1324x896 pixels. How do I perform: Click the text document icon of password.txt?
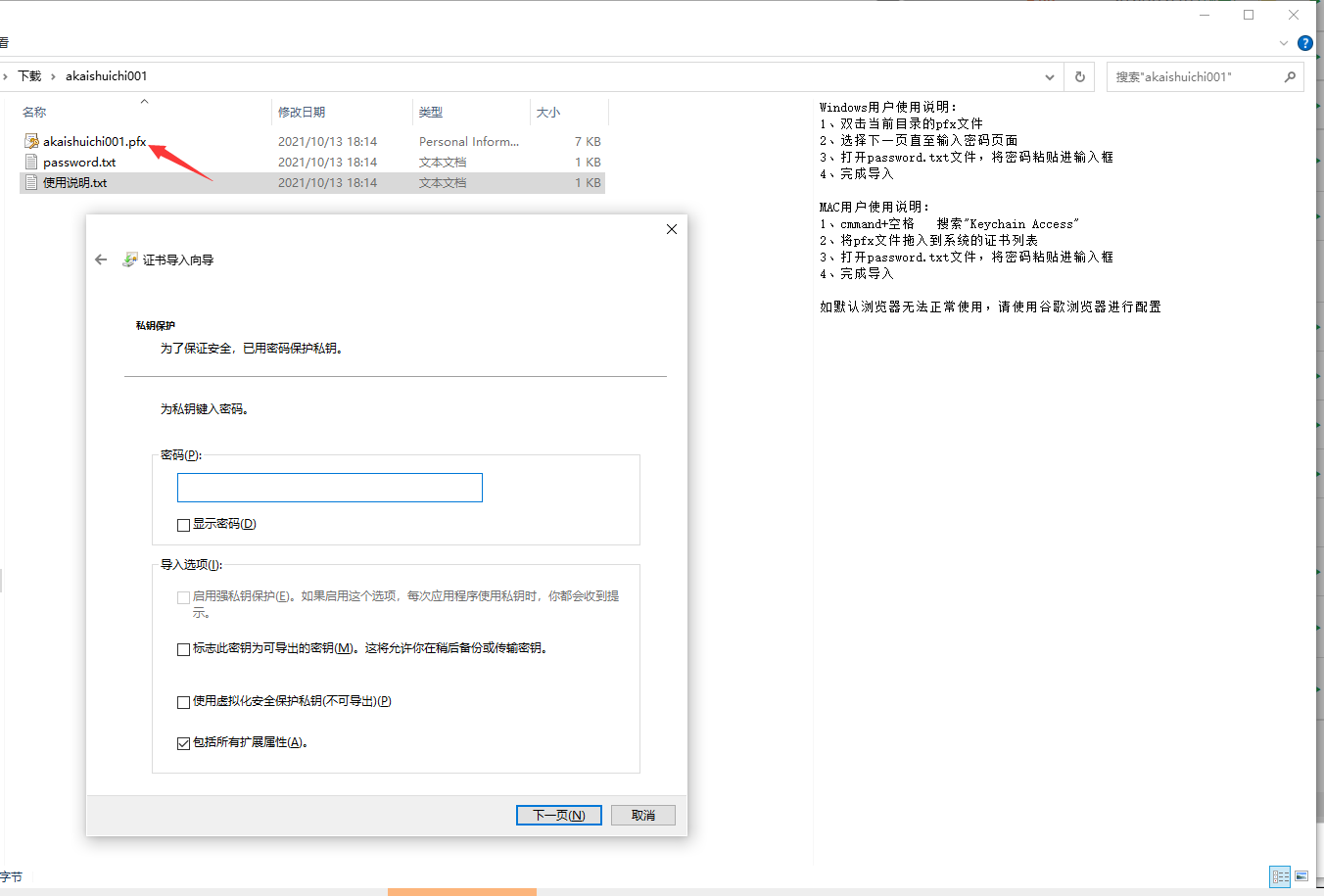click(x=30, y=162)
